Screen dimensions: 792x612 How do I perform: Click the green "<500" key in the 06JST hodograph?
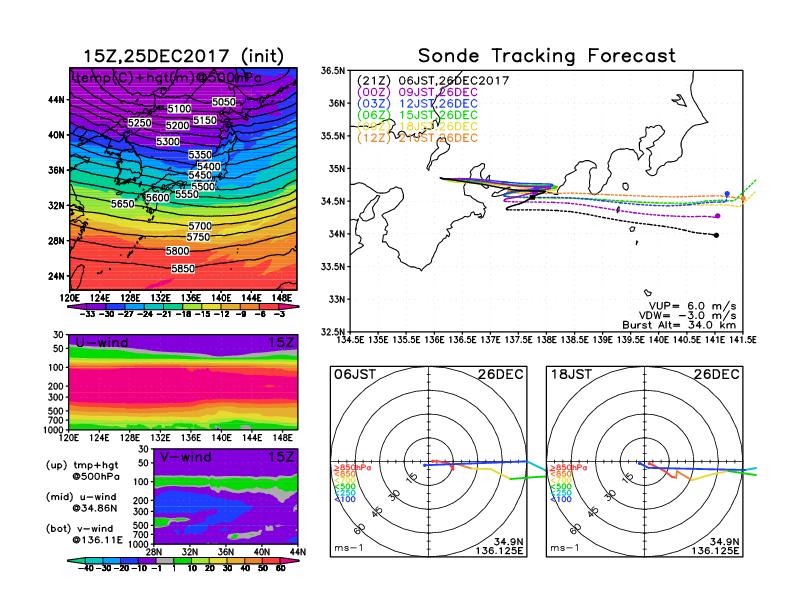coord(345,487)
